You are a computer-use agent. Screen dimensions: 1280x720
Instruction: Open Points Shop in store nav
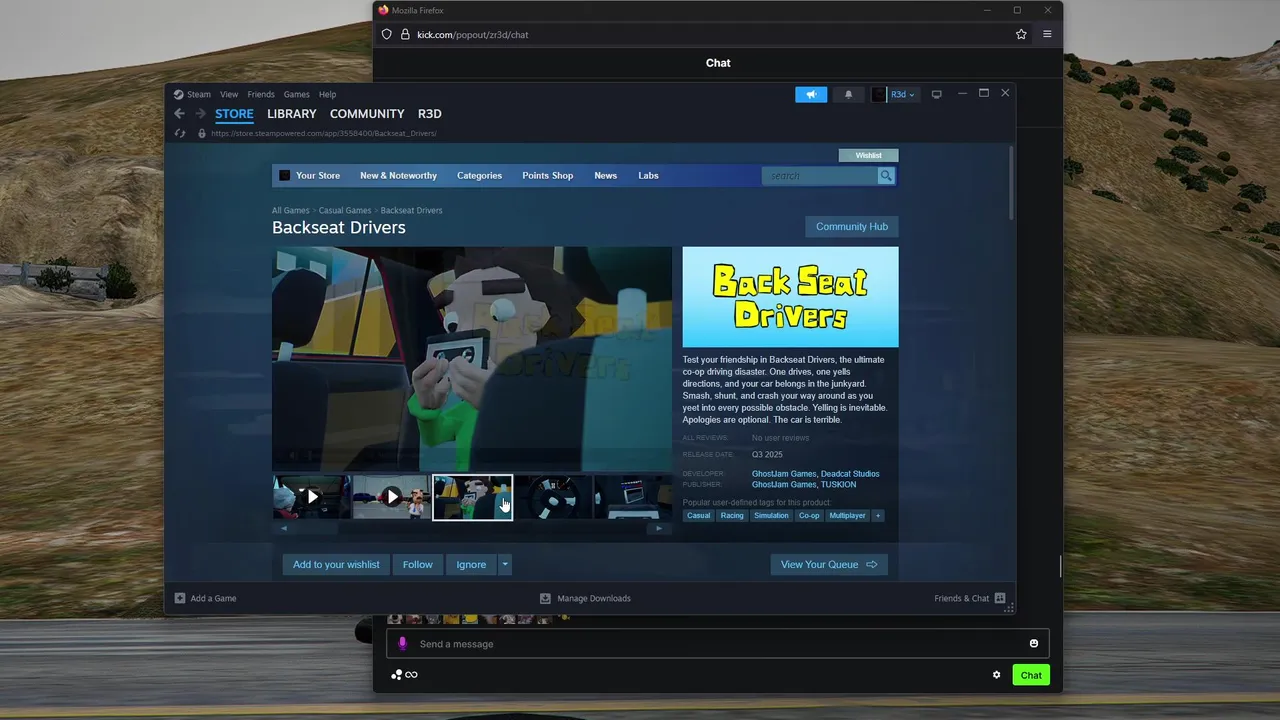[x=548, y=176]
